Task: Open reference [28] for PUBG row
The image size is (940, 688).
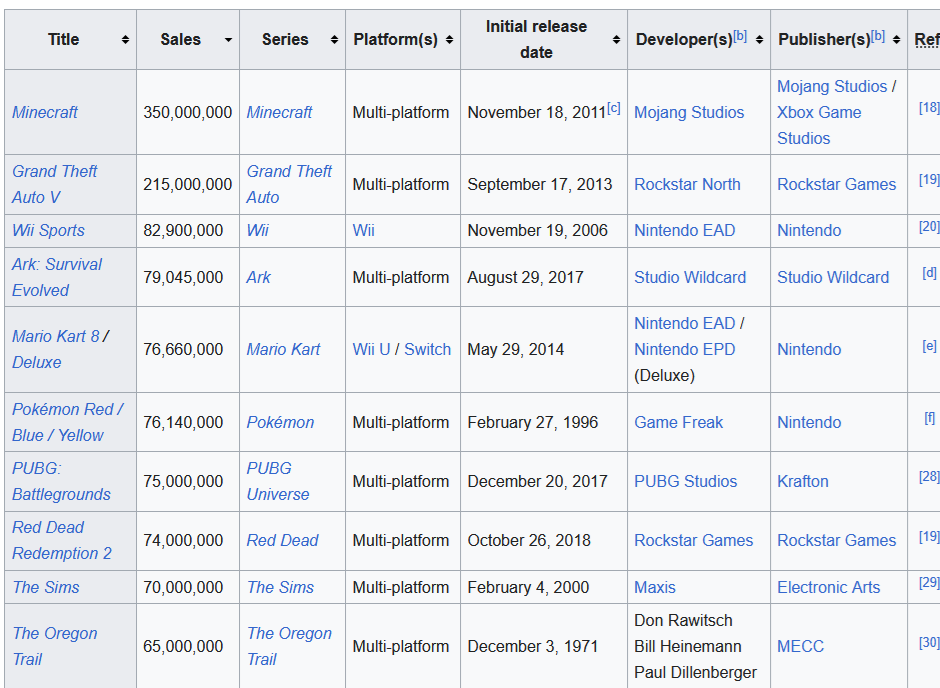Action: [929, 477]
